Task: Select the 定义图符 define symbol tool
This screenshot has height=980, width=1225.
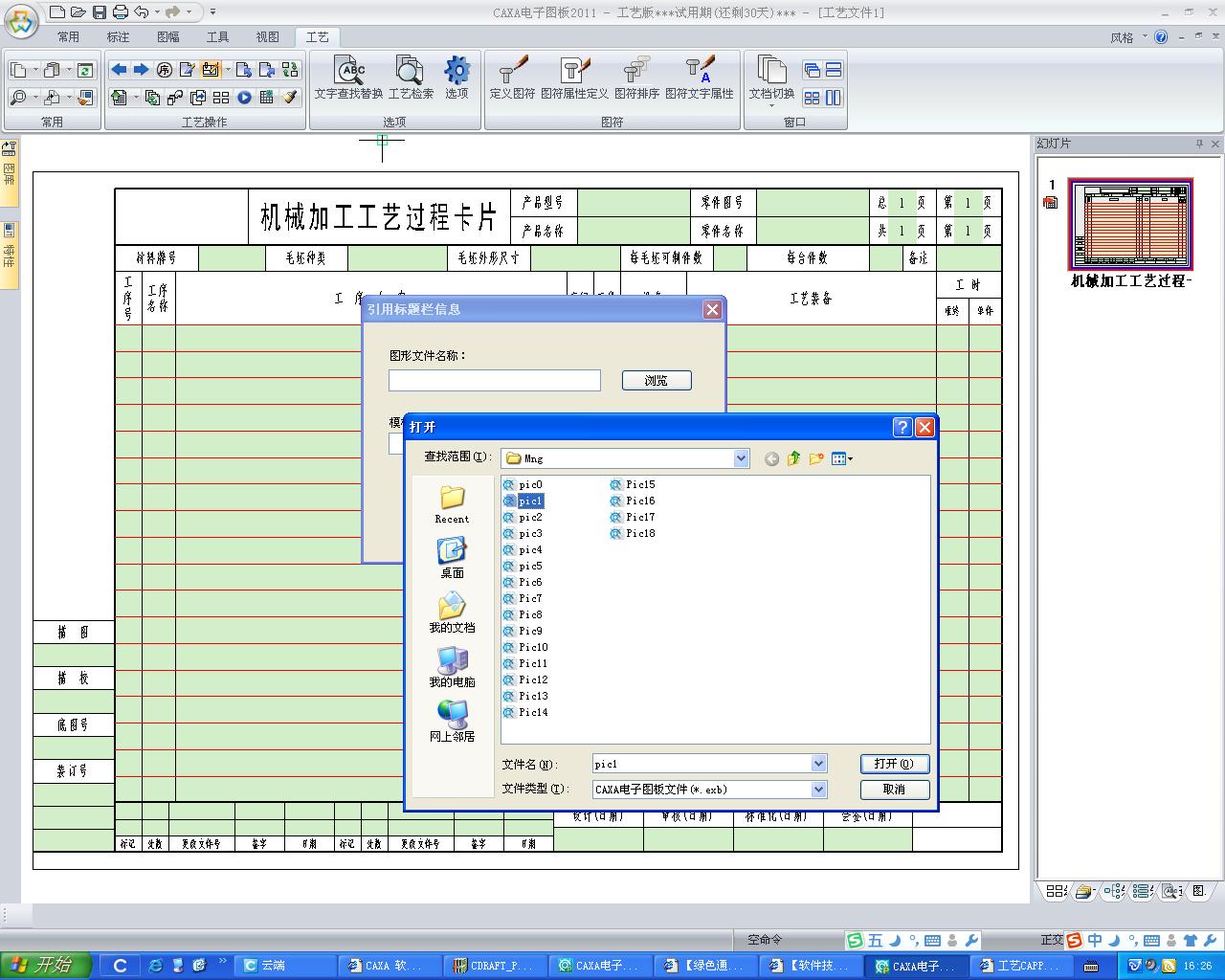Action: click(513, 72)
